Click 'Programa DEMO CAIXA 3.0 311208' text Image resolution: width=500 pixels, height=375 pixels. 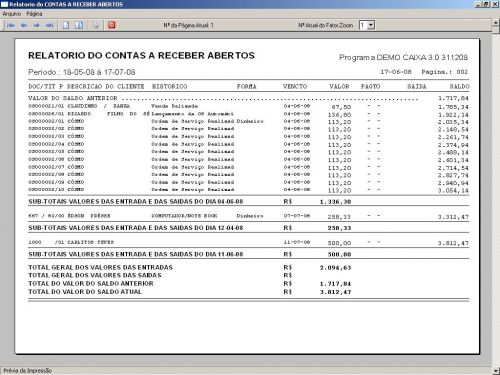tap(403, 58)
